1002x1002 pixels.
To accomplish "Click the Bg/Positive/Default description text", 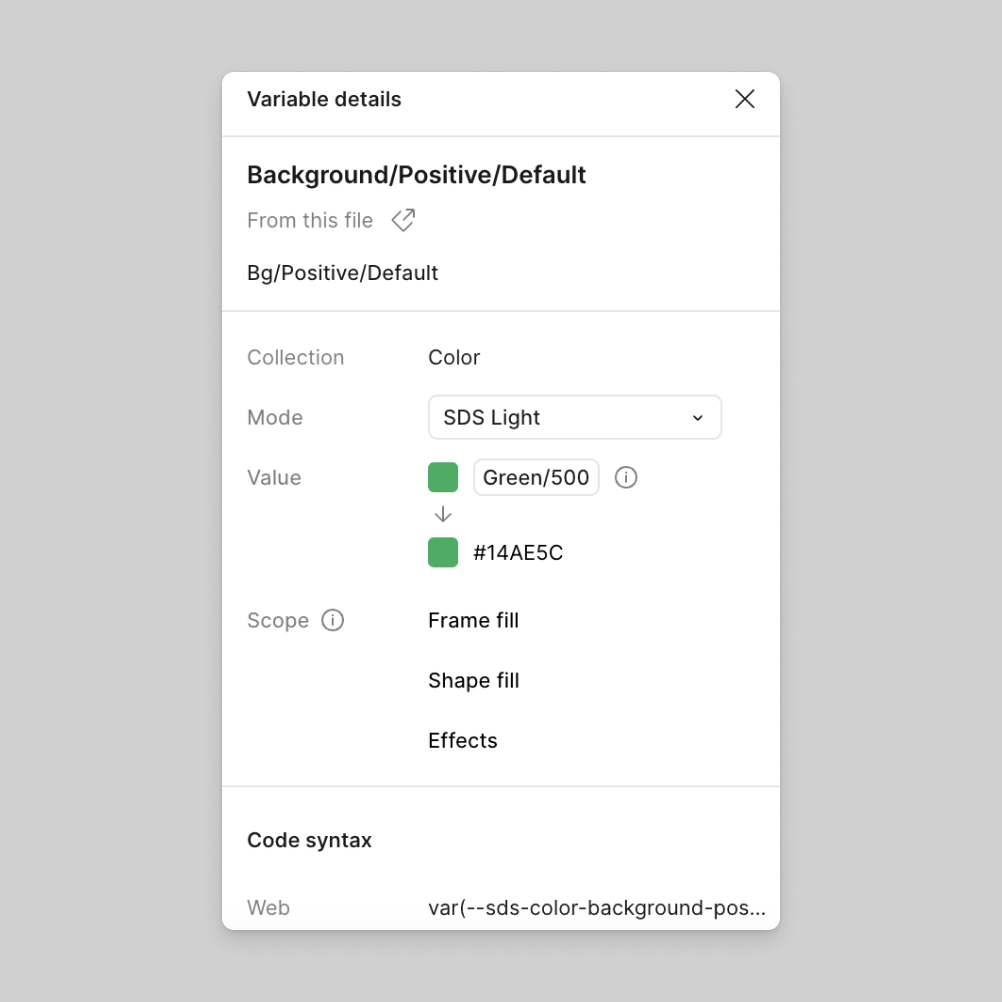I will pos(342,273).
